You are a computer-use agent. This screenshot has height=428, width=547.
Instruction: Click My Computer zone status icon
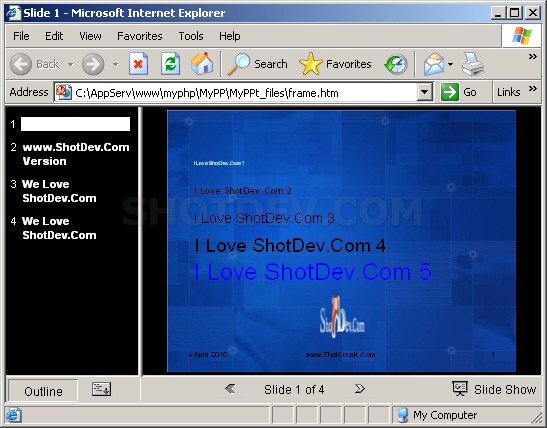403,415
